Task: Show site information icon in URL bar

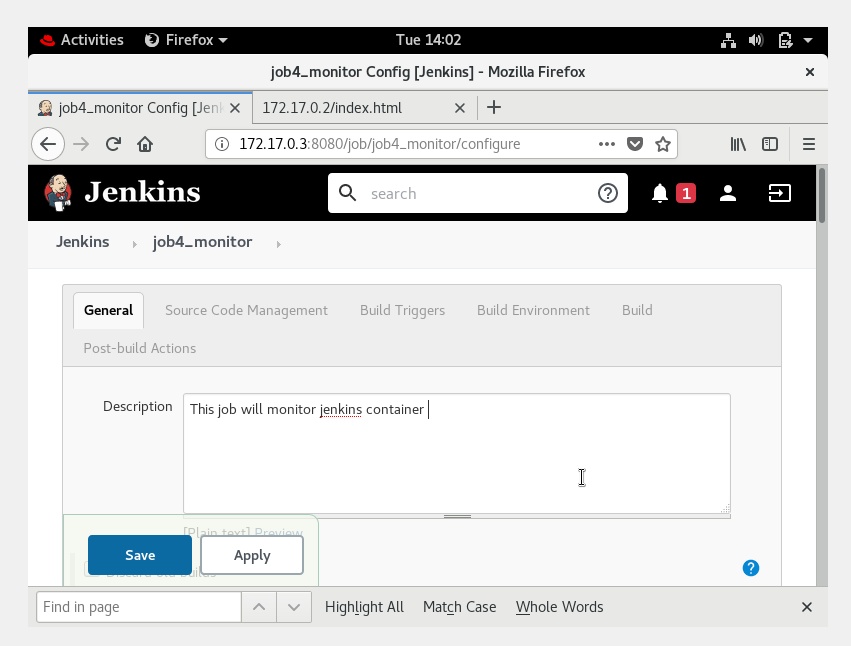Action: [221, 144]
